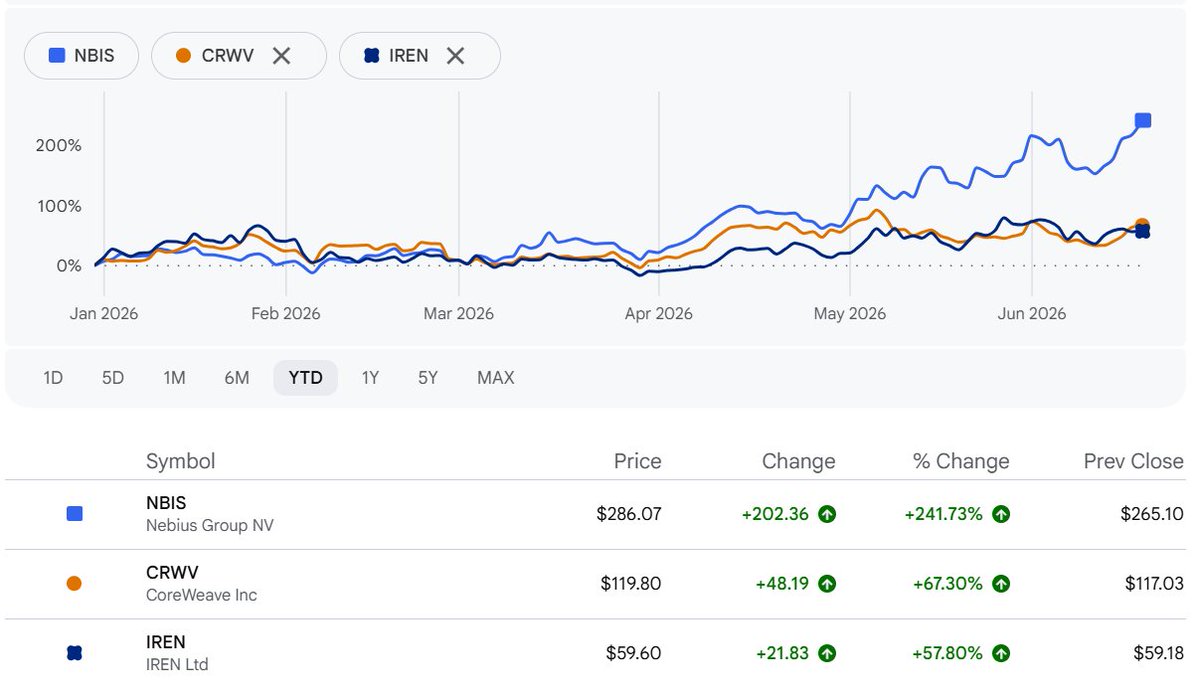Click the Mar 2026 x-axis label
Image resolution: width=1200 pixels, height=698 pixels.
pyautogui.click(x=459, y=314)
